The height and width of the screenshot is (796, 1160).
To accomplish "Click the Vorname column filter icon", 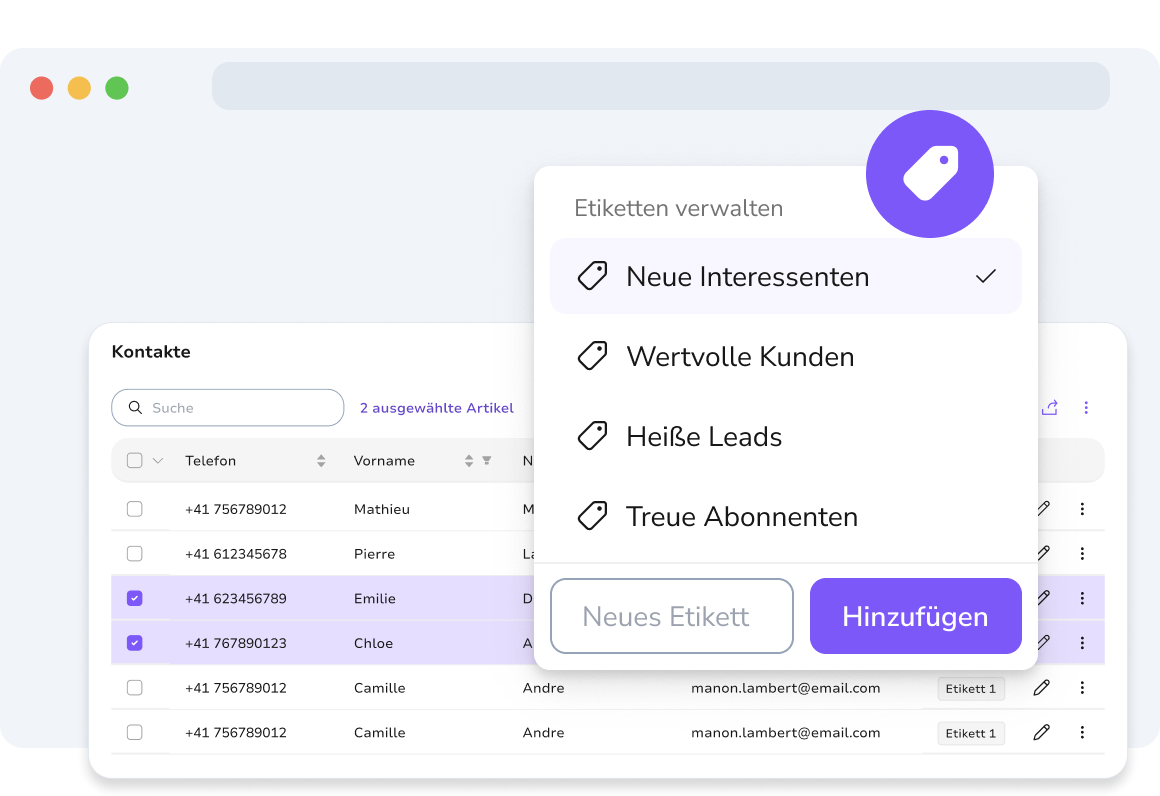I will tap(487, 460).
